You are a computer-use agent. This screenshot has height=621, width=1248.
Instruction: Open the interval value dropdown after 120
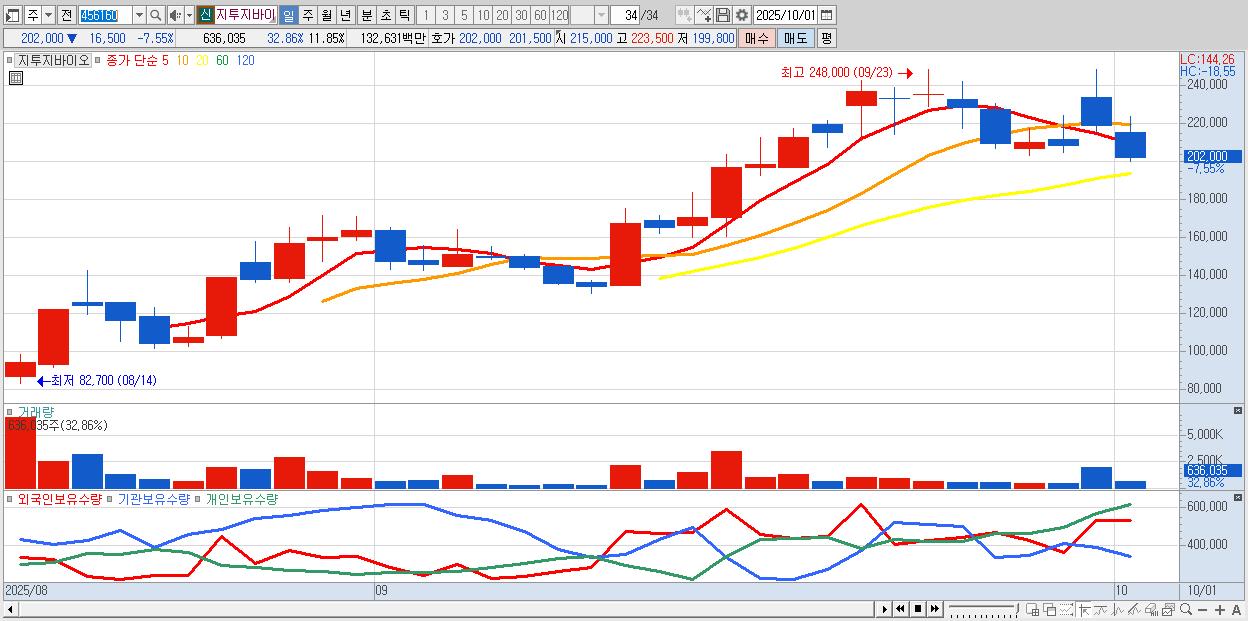click(x=601, y=15)
